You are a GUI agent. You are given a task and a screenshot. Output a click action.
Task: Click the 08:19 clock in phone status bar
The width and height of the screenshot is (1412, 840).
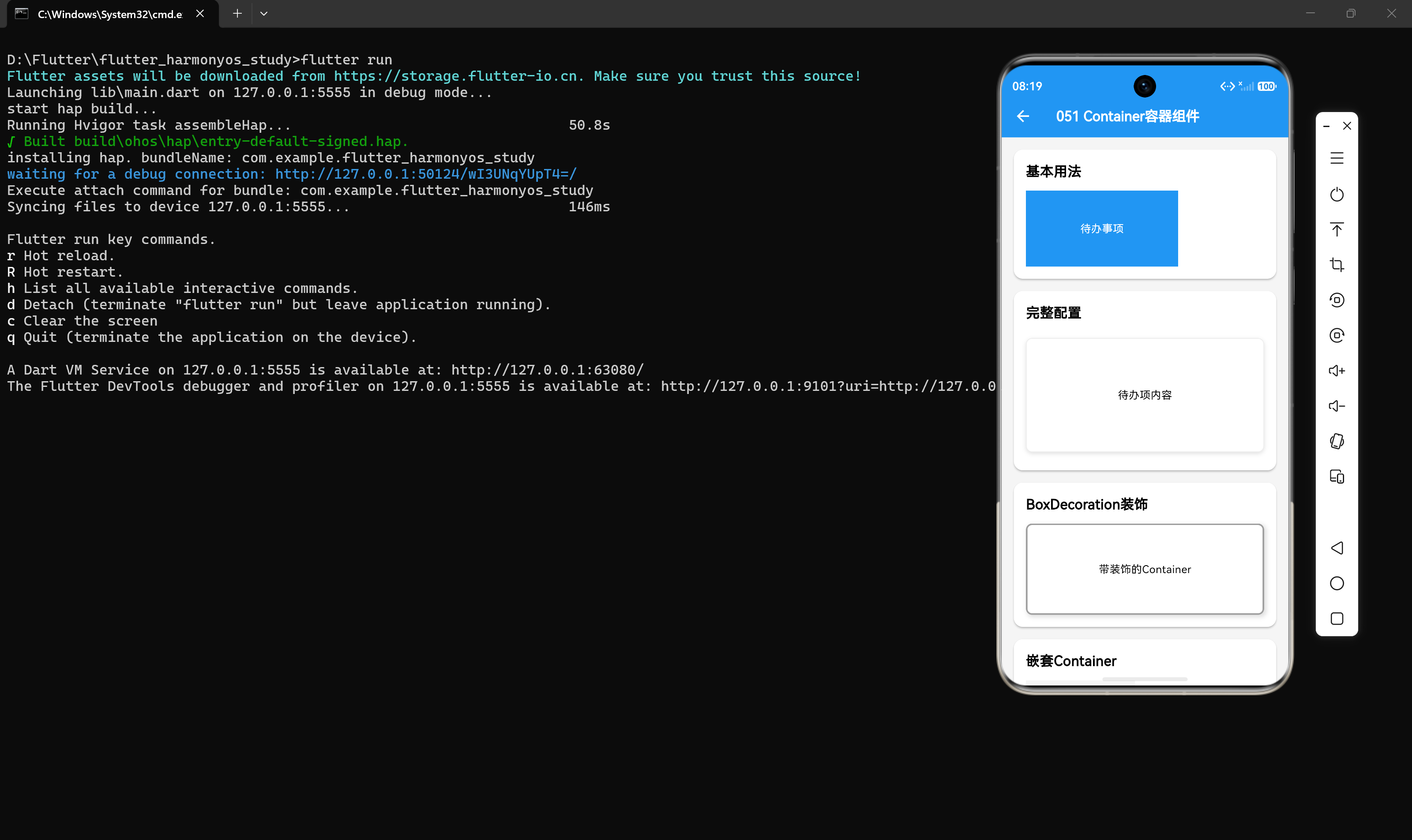point(1027,86)
